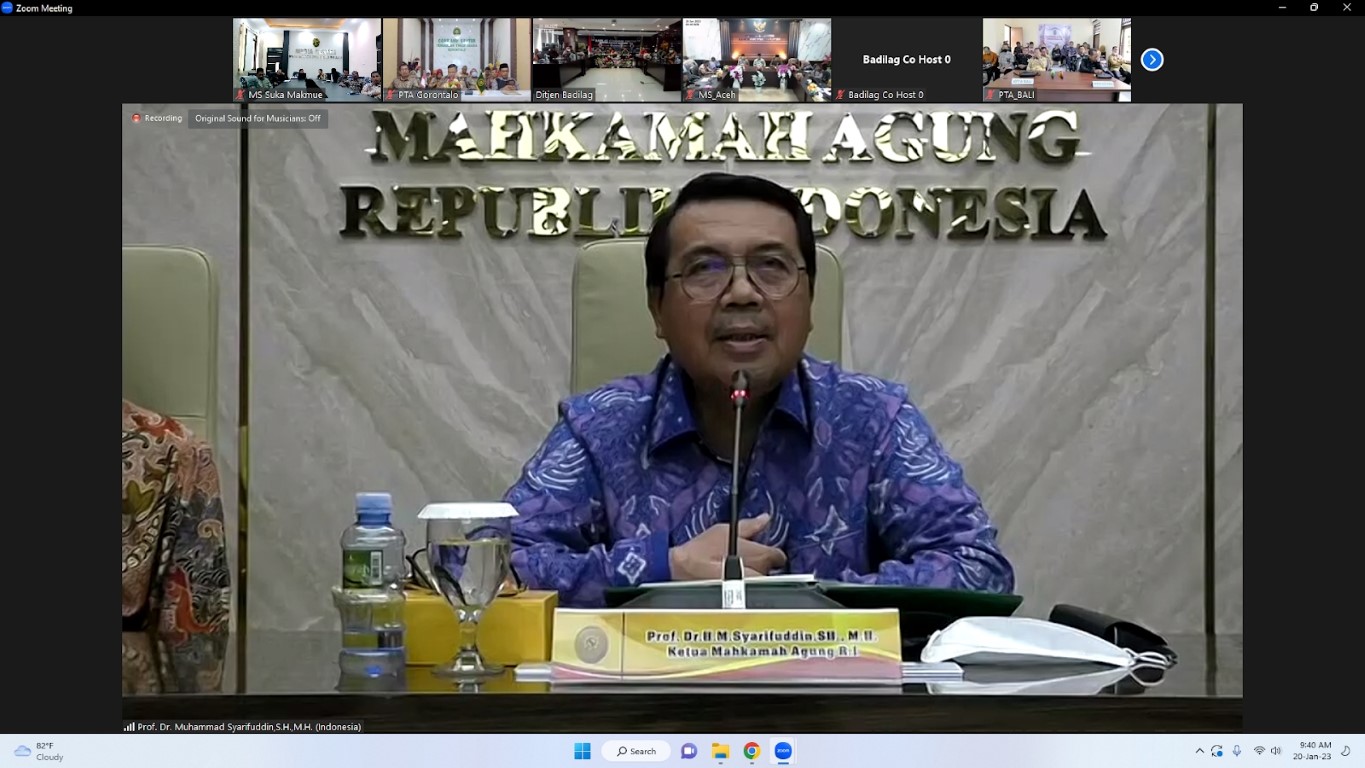Close the Zoom Meeting window
This screenshot has height=768, width=1365.
[x=1347, y=8]
